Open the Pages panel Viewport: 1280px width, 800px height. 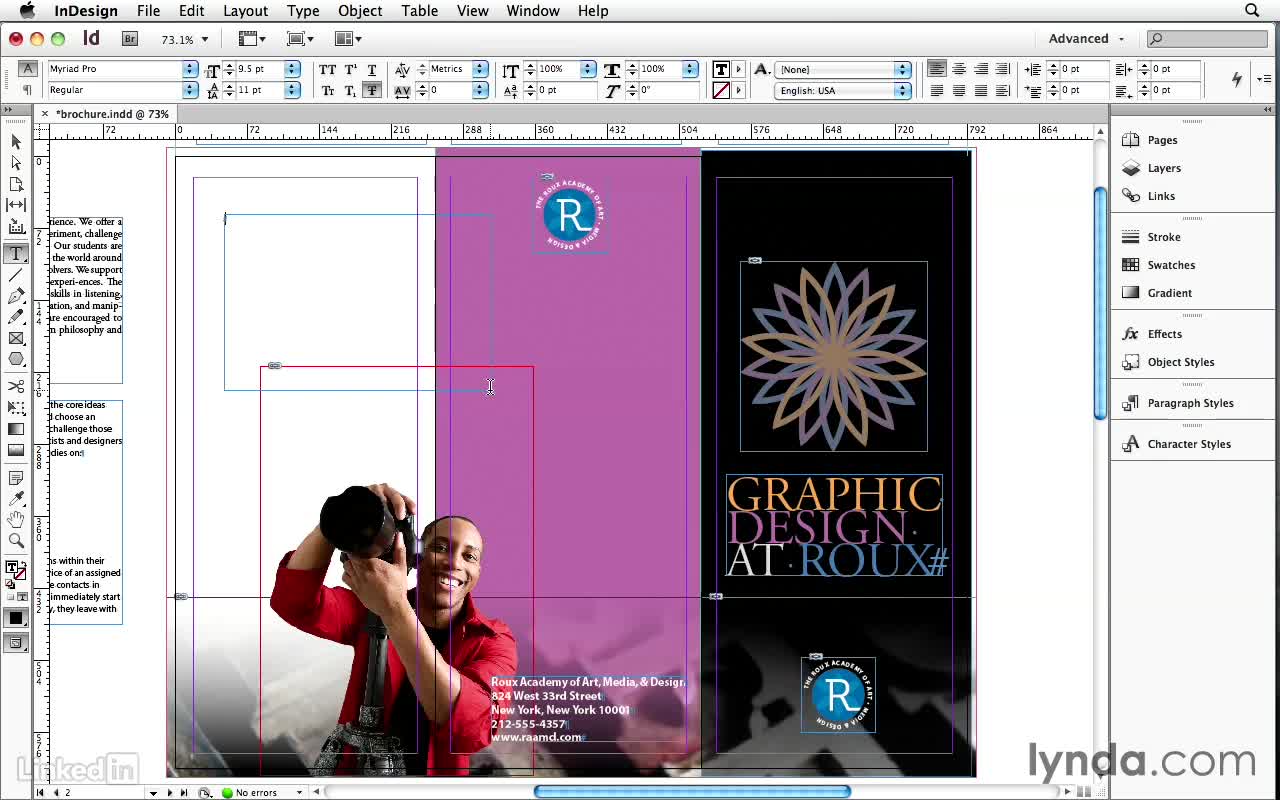coord(1162,140)
